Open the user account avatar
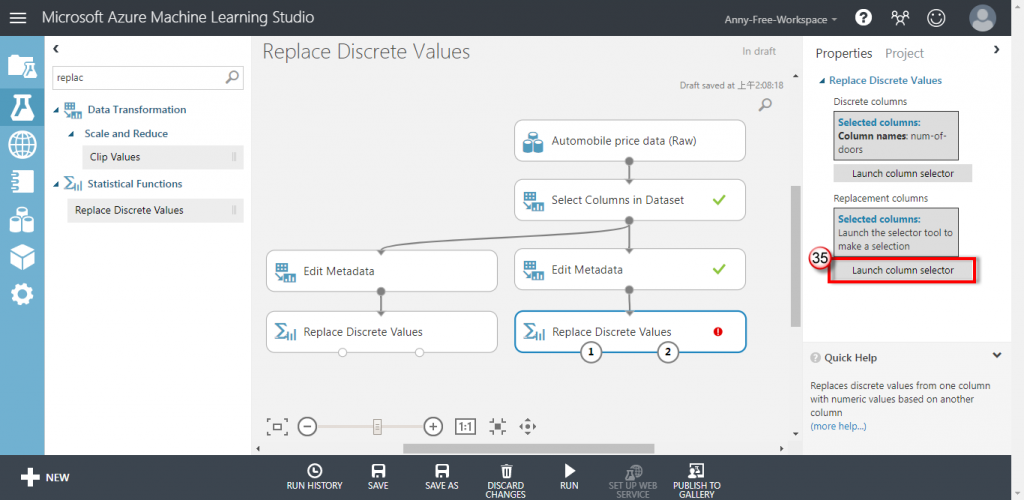This screenshot has width=1024, height=500. point(983,18)
